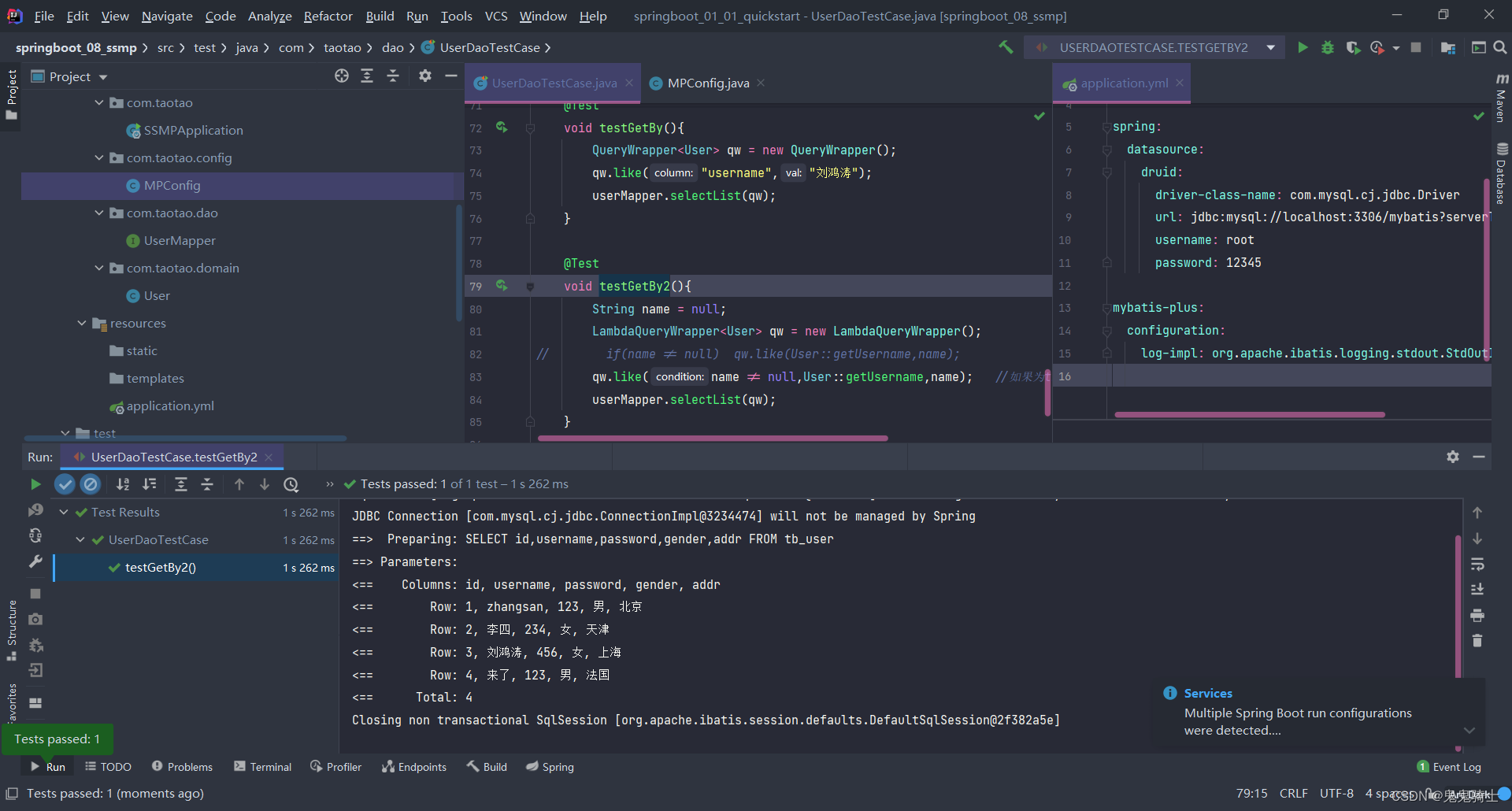Image resolution: width=1512 pixels, height=811 pixels.
Task: Click the Build project hammer icon
Action: pos(1006,47)
